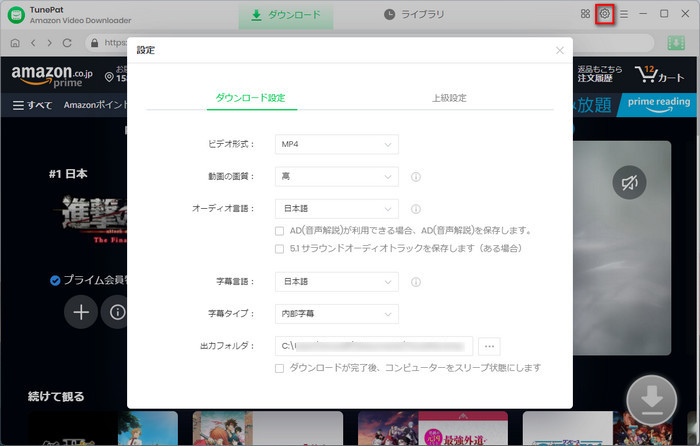Open Amazonポイント link in nav bar
Viewport: 700px width, 446px height.
(x=96, y=105)
